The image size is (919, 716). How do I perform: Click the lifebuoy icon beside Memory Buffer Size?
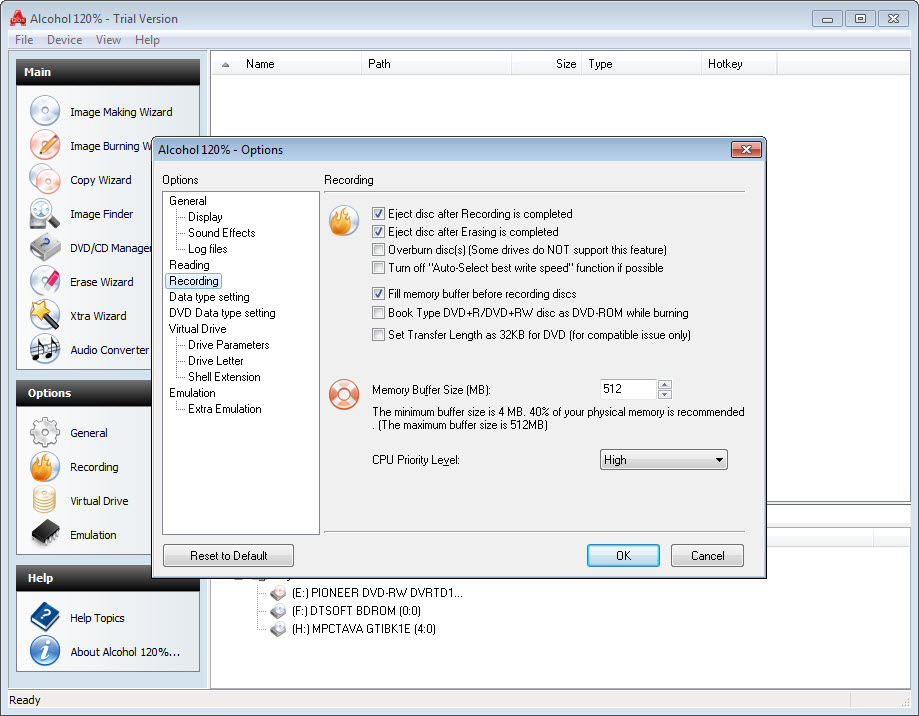coord(343,394)
